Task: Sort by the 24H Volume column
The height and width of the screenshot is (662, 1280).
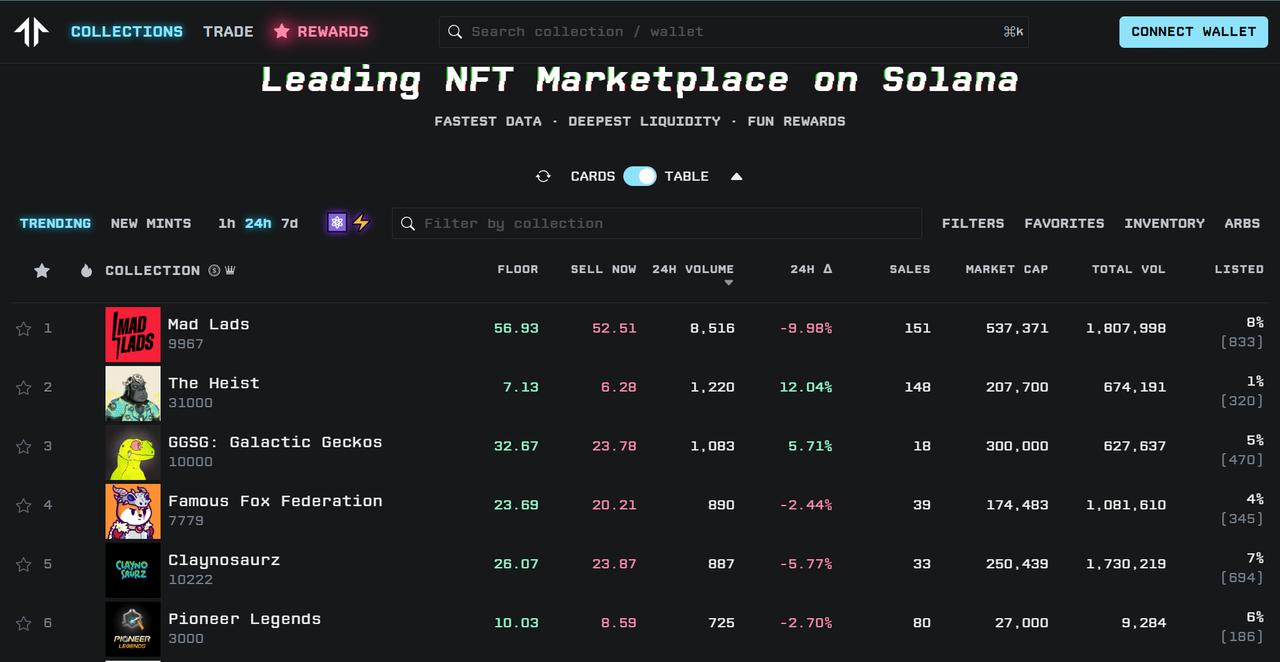Action: 693,270
